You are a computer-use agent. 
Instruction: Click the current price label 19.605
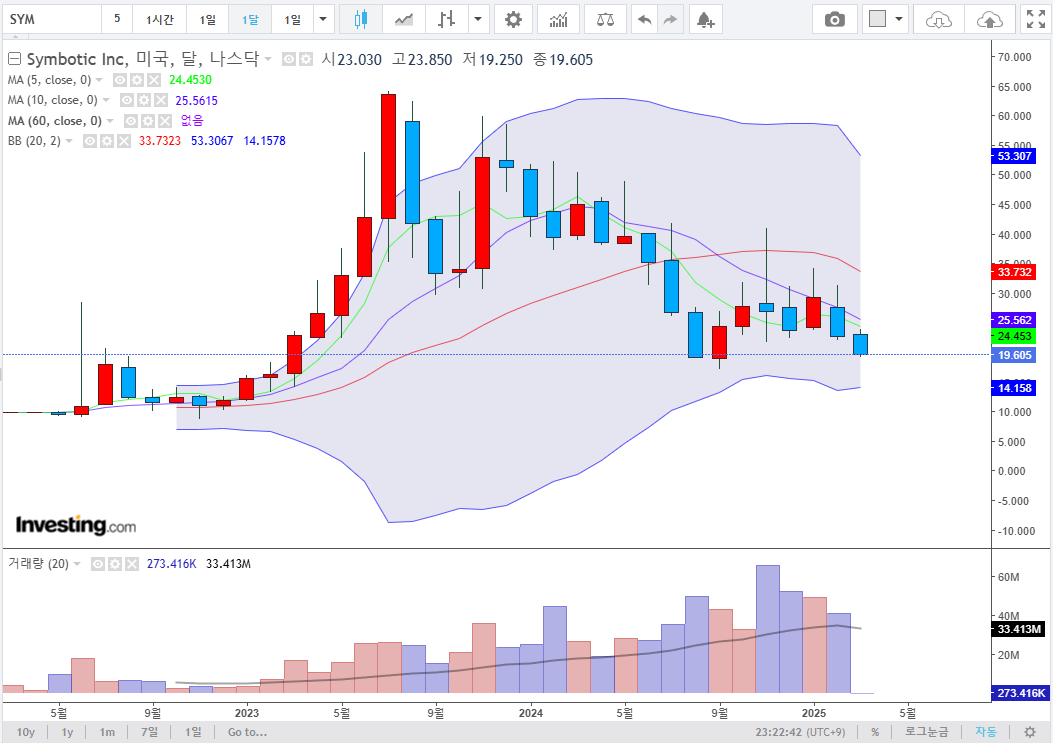point(1014,355)
